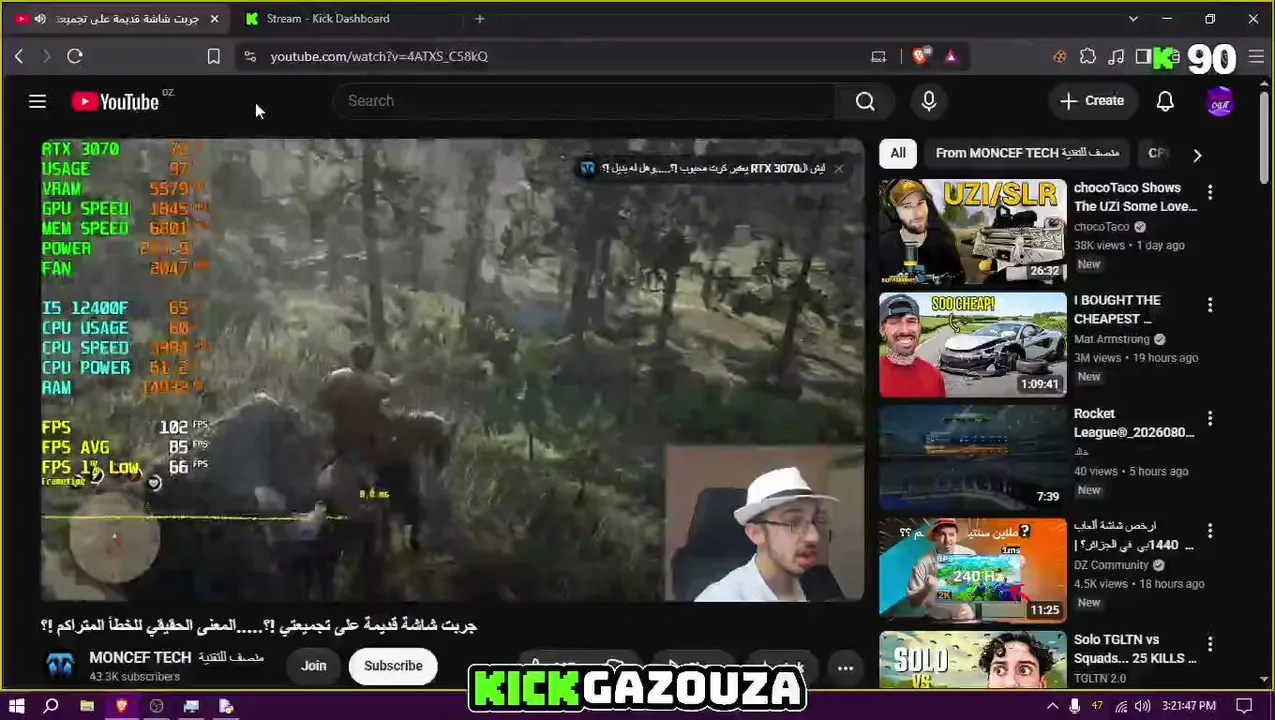This screenshot has width=1275, height=720.
Task: Click the address bar URL
Action: [x=379, y=57]
